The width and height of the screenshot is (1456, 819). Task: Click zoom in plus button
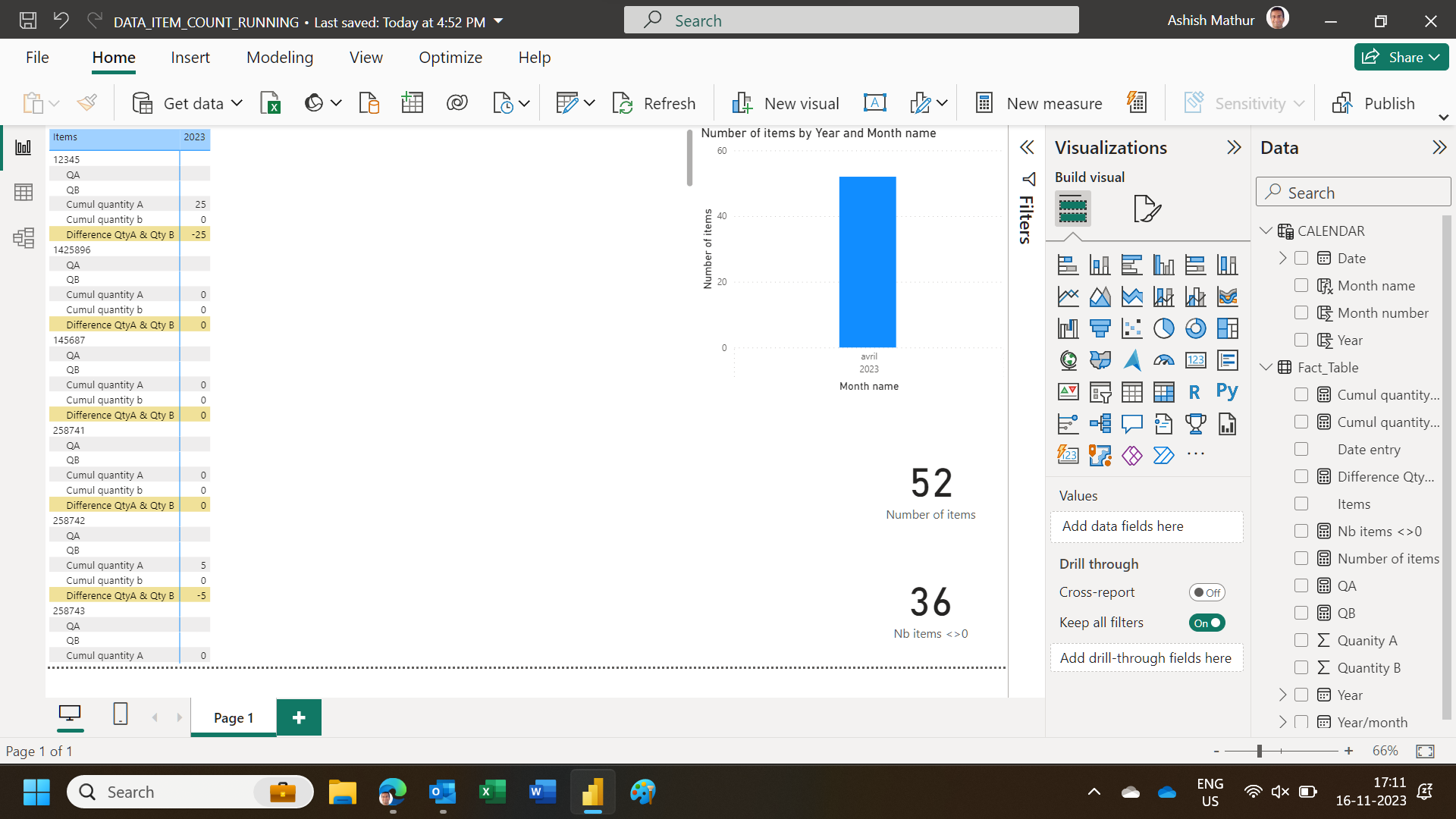pyautogui.click(x=1348, y=751)
